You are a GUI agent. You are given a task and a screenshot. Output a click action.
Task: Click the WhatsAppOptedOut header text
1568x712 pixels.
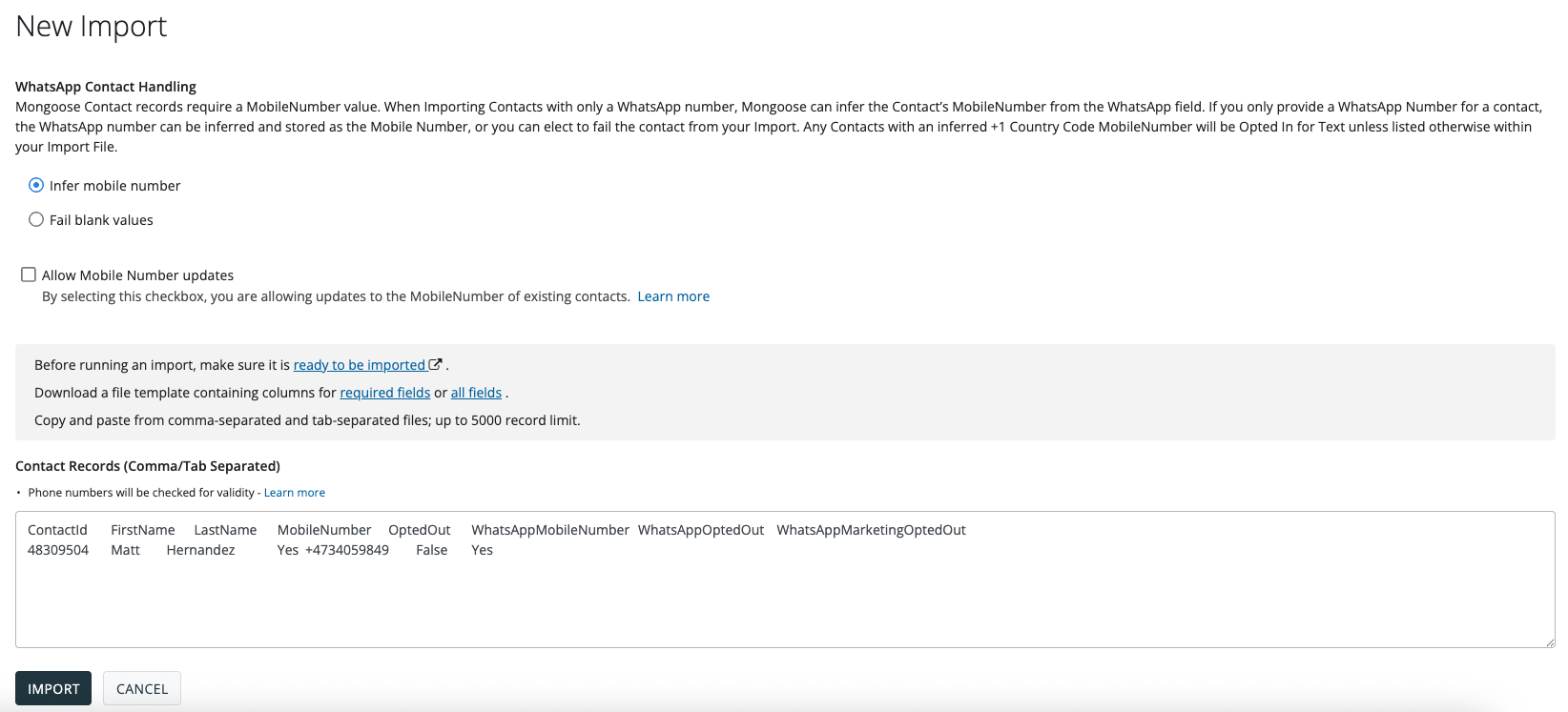point(701,530)
